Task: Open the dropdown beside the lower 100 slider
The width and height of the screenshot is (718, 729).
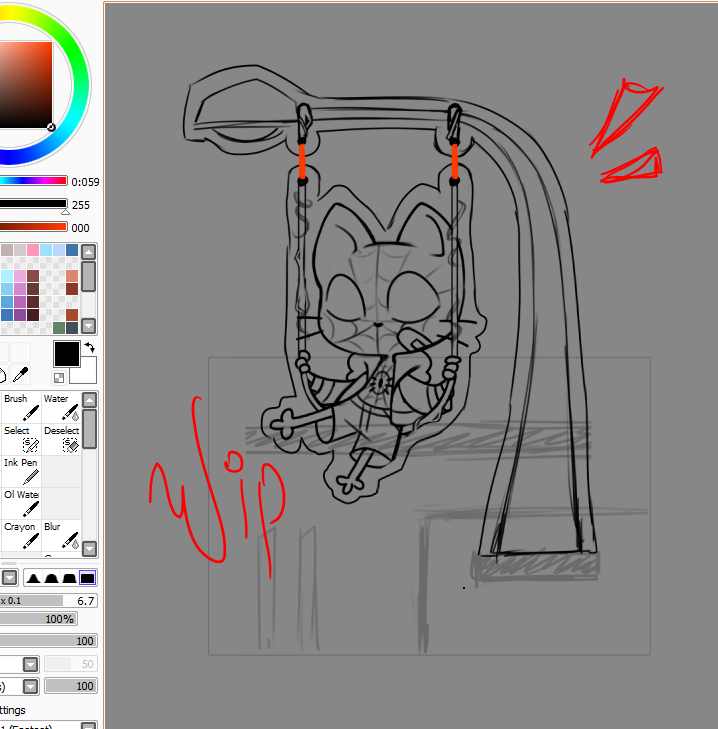Action: (x=31, y=686)
